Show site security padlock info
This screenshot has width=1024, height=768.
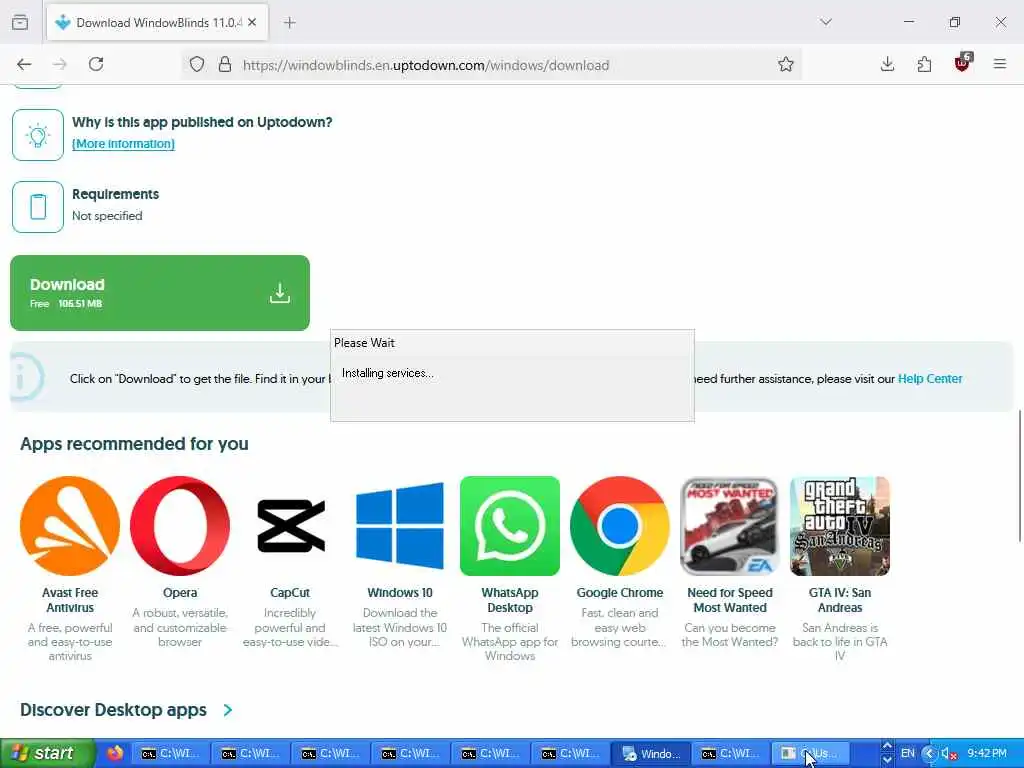tap(225, 64)
